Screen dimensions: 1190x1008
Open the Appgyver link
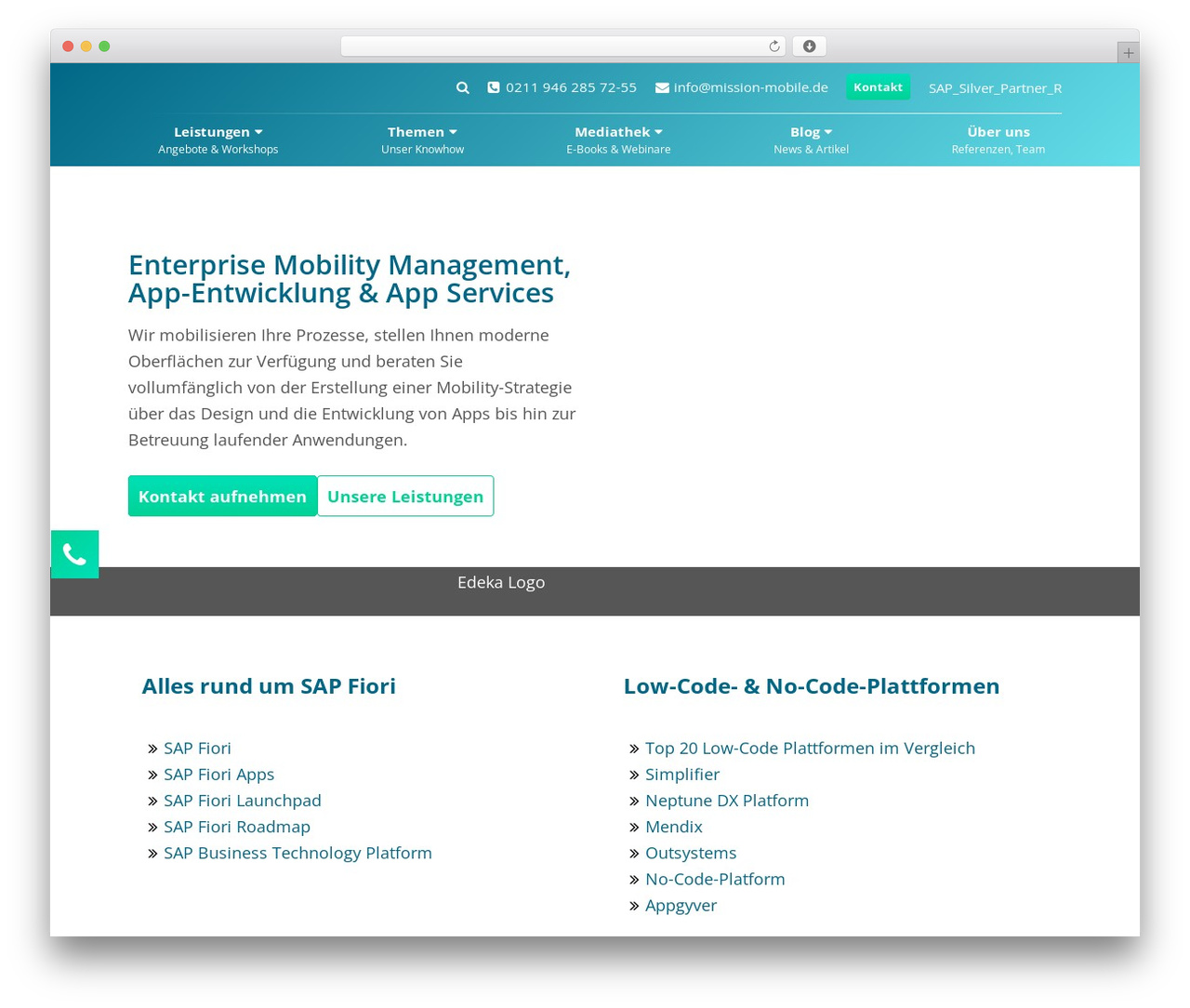tap(681, 906)
